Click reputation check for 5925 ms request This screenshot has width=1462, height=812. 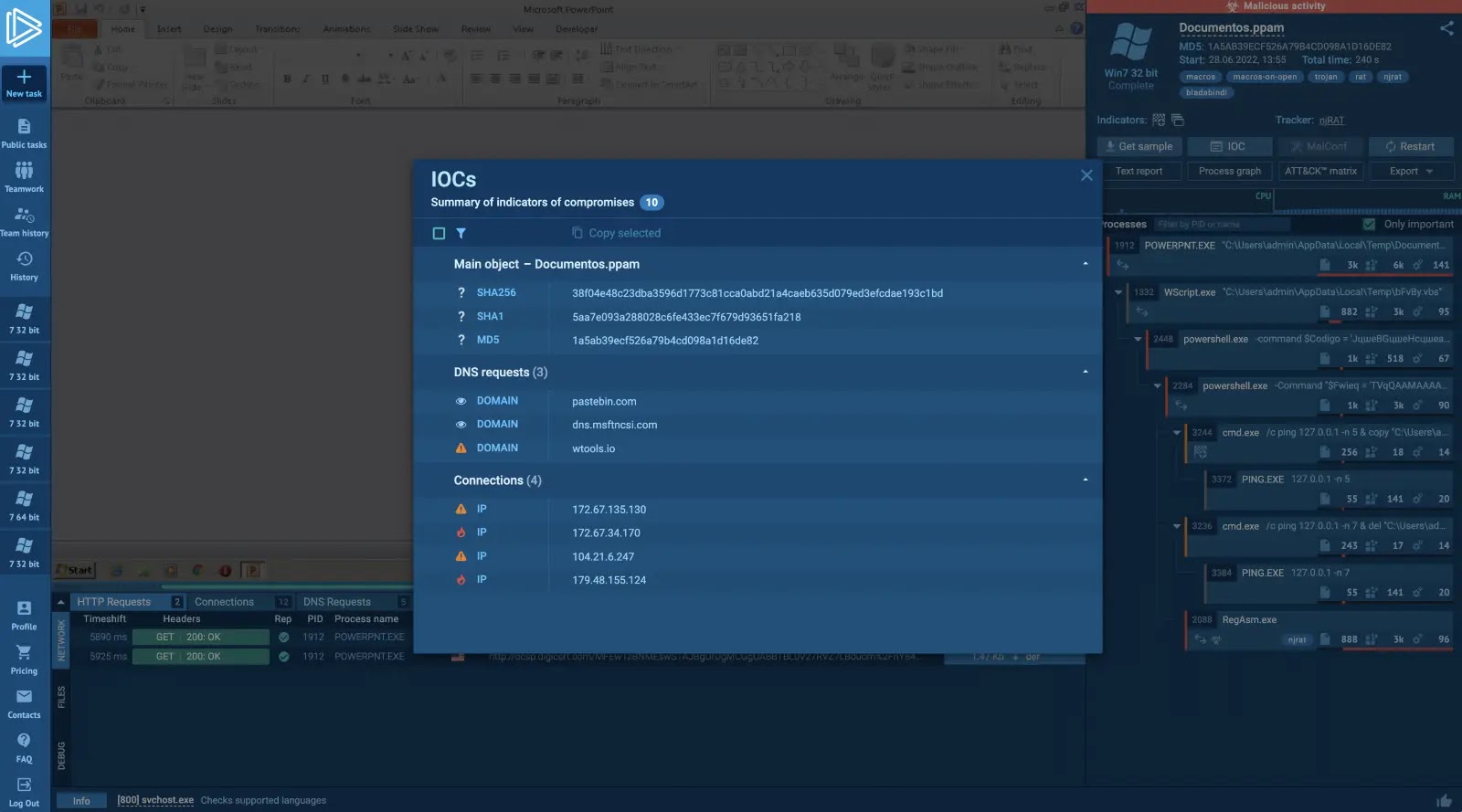(x=284, y=657)
